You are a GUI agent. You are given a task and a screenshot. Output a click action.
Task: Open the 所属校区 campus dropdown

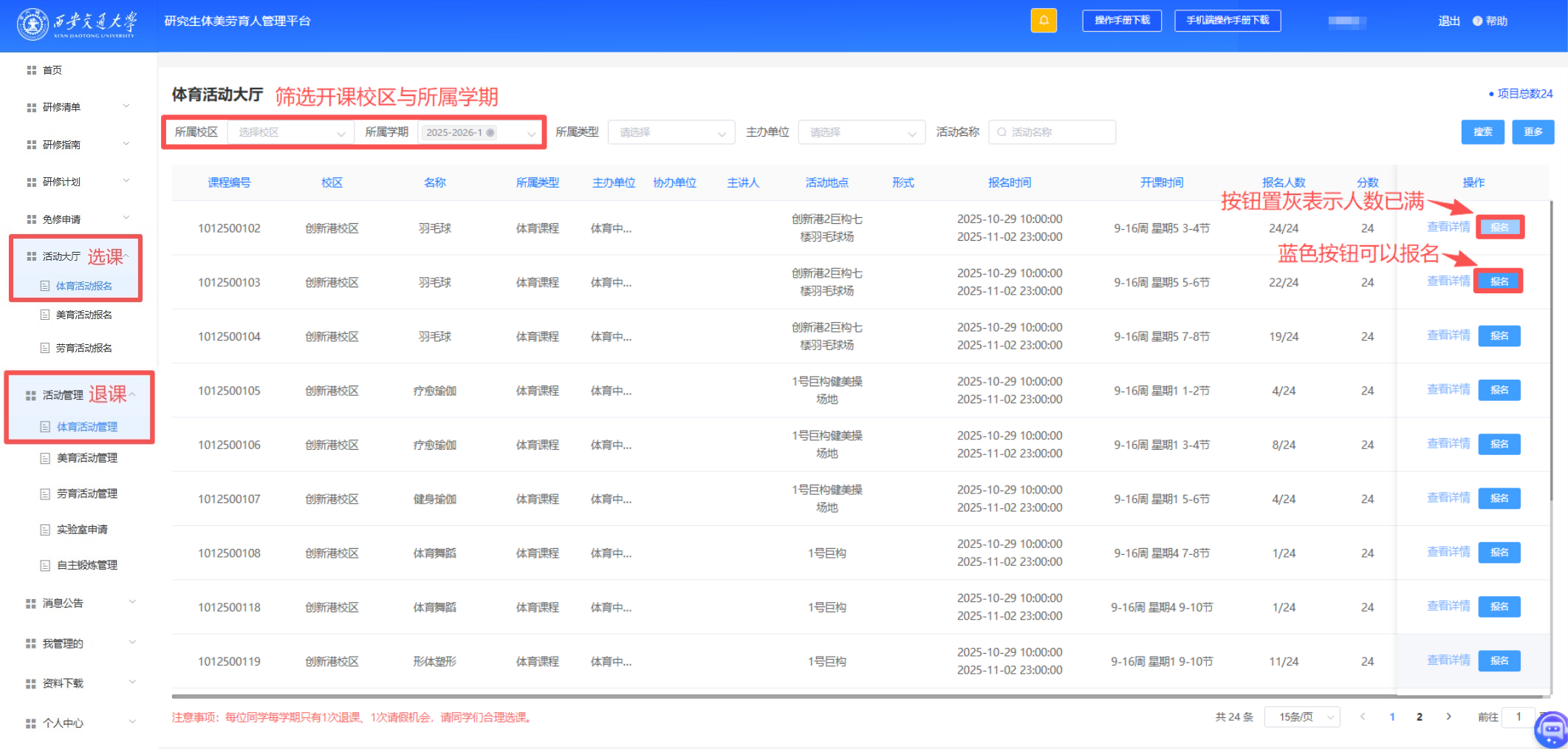pos(290,133)
